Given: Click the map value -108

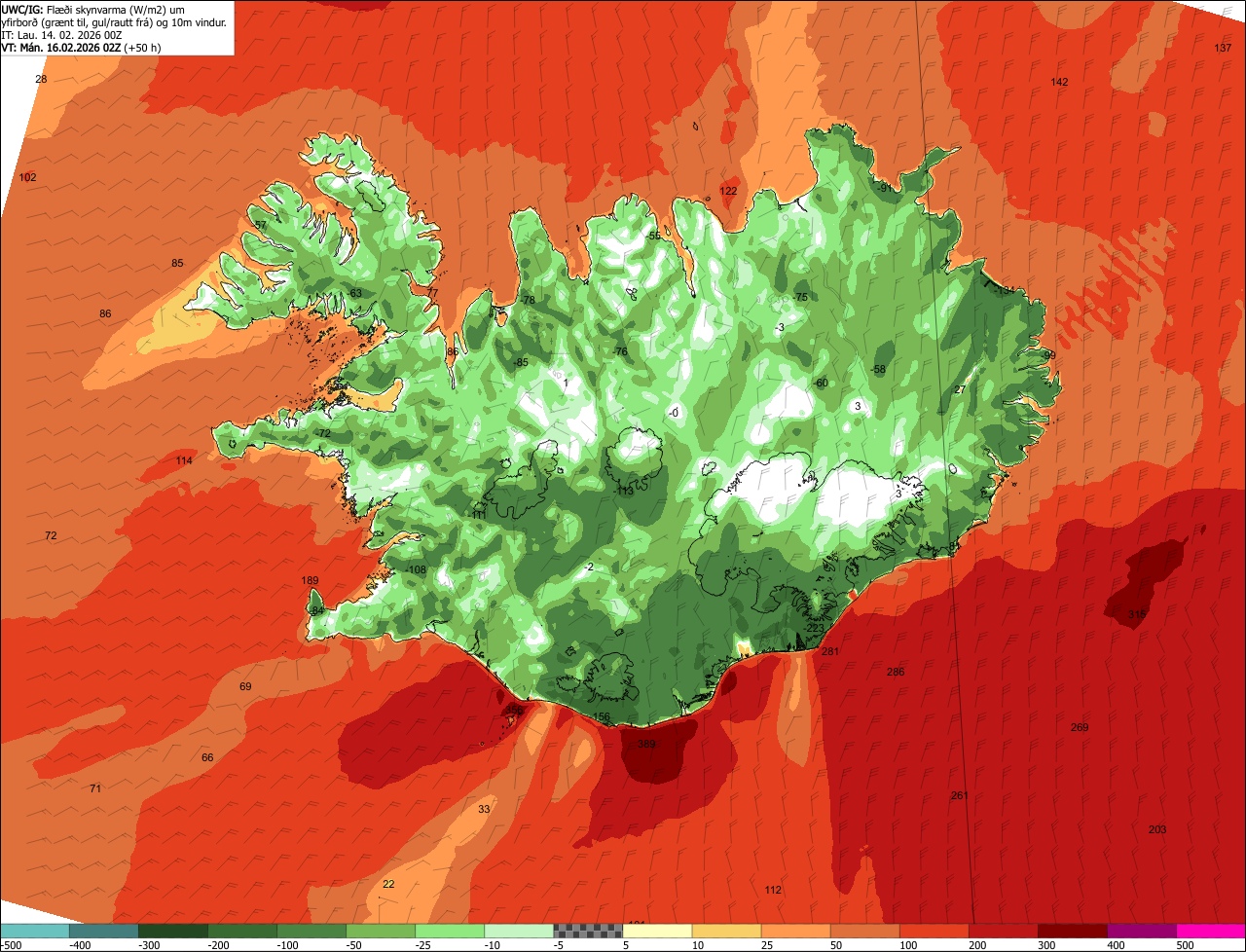Looking at the screenshot, I should click(416, 569).
